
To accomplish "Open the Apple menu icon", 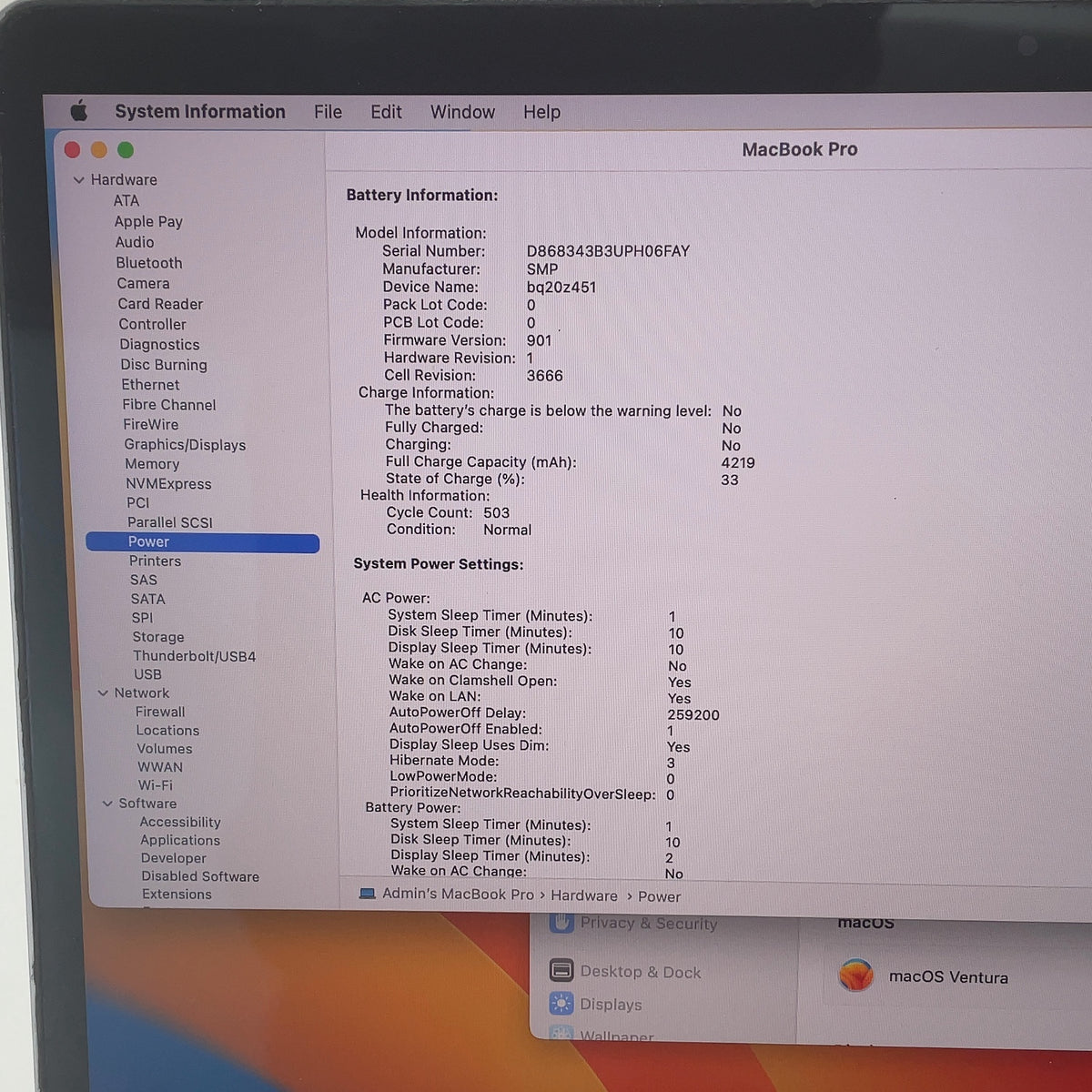I will [79, 111].
